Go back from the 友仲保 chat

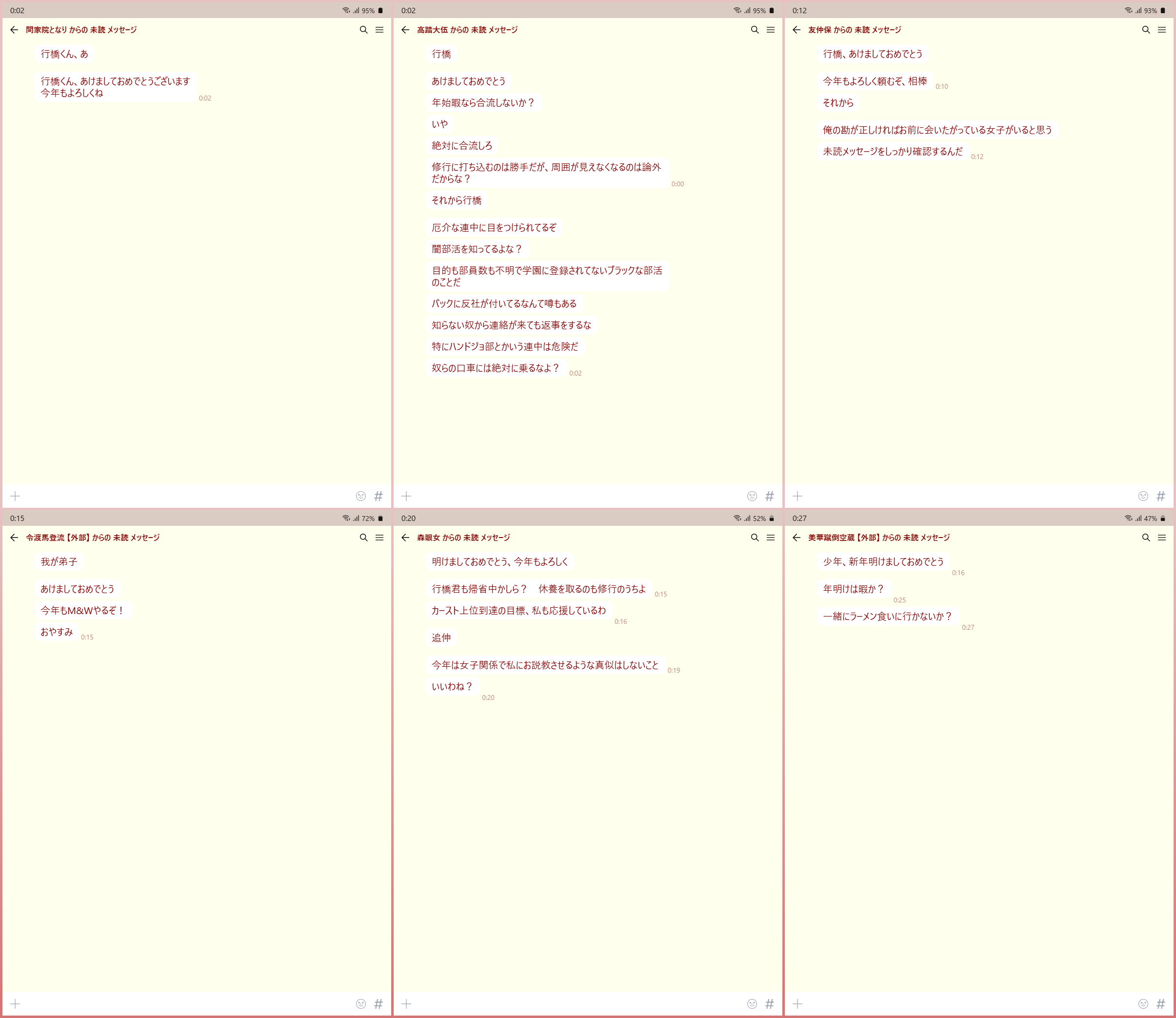tap(797, 30)
